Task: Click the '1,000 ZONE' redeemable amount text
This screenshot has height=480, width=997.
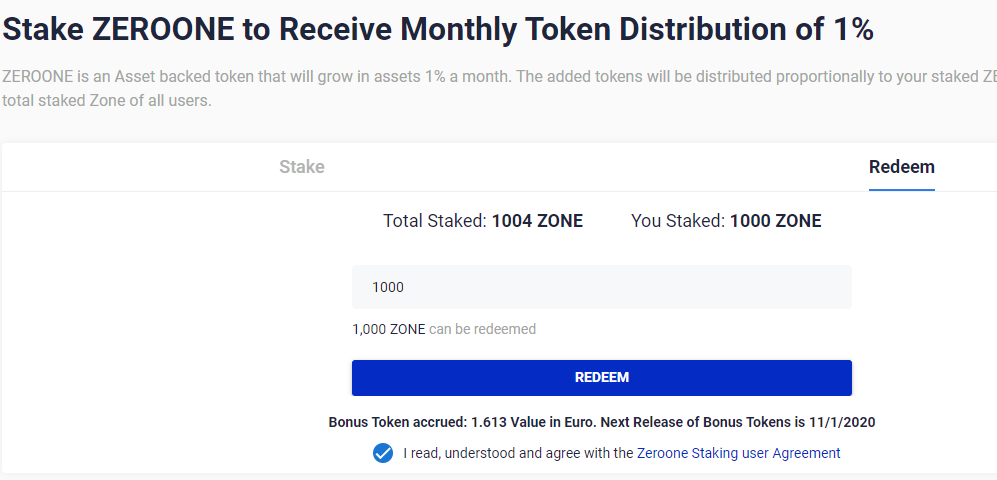Action: point(388,329)
